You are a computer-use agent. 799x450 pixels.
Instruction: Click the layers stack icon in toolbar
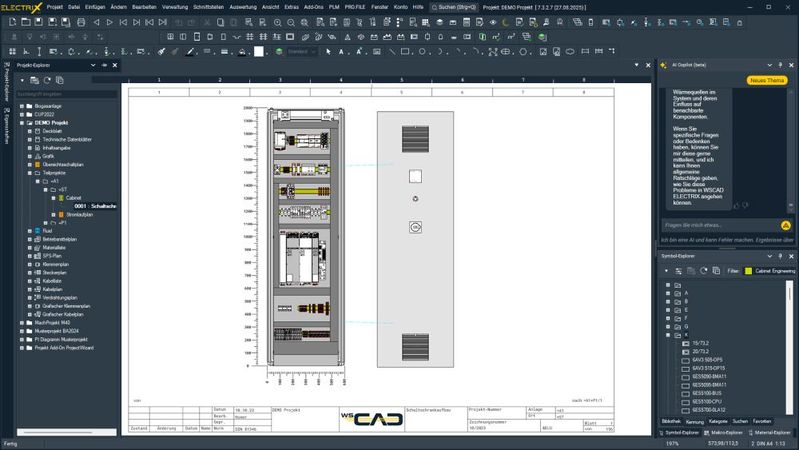[x=440, y=22]
